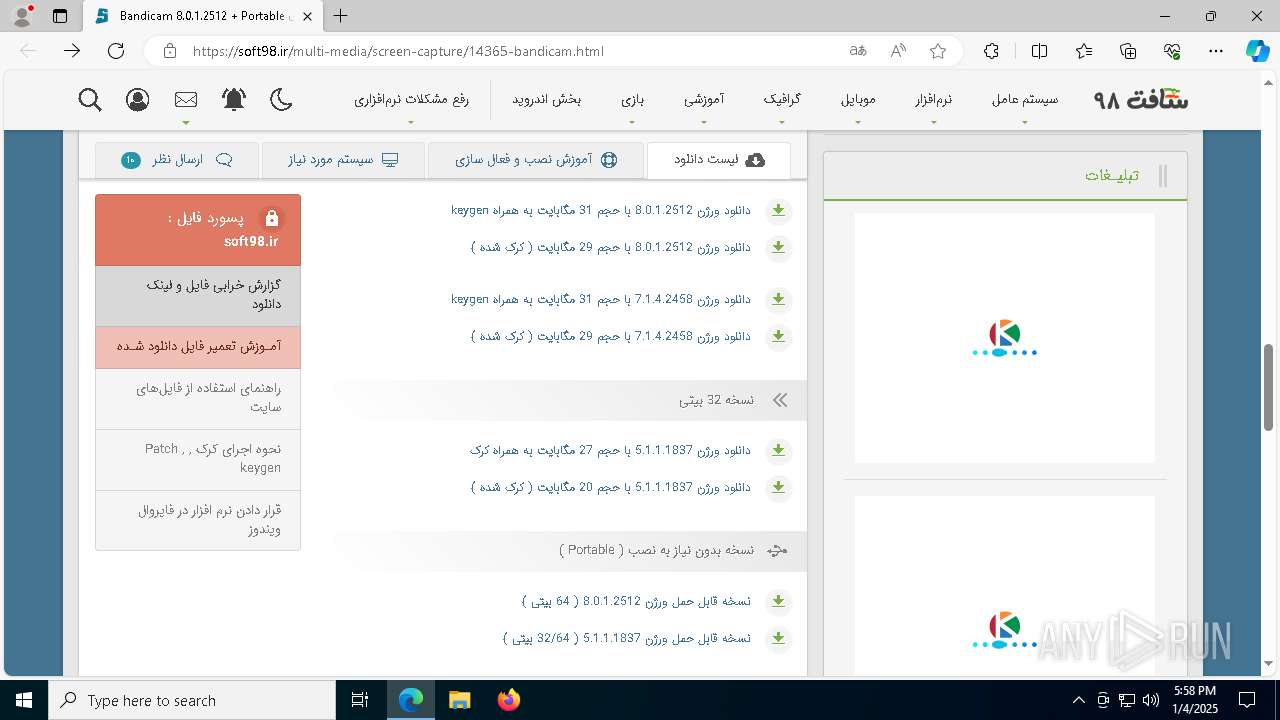Click download arrow for 5.1.1.1837 20 MB version
This screenshot has width=1280, height=720.
click(778, 488)
